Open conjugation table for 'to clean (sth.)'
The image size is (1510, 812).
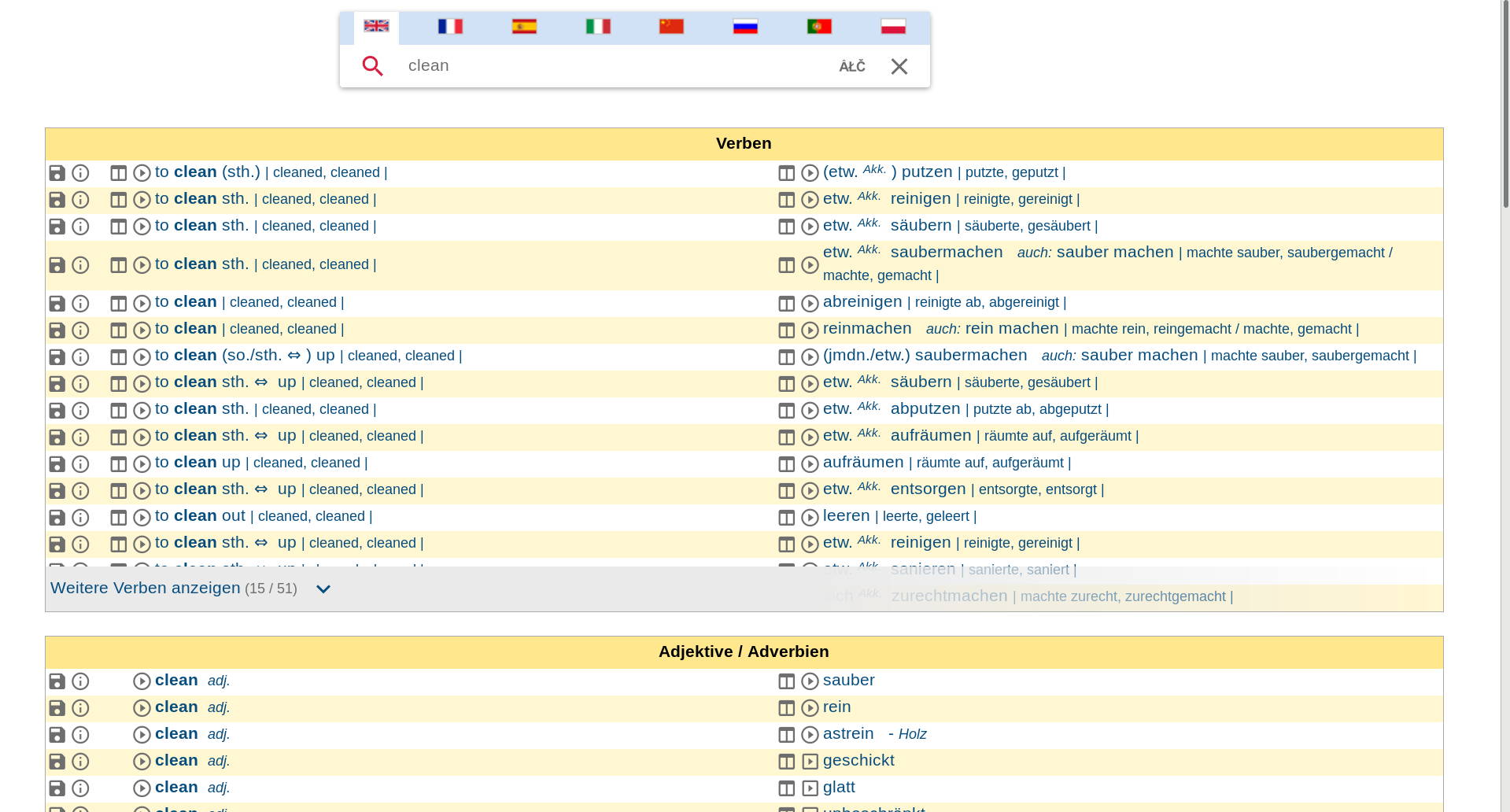point(118,173)
